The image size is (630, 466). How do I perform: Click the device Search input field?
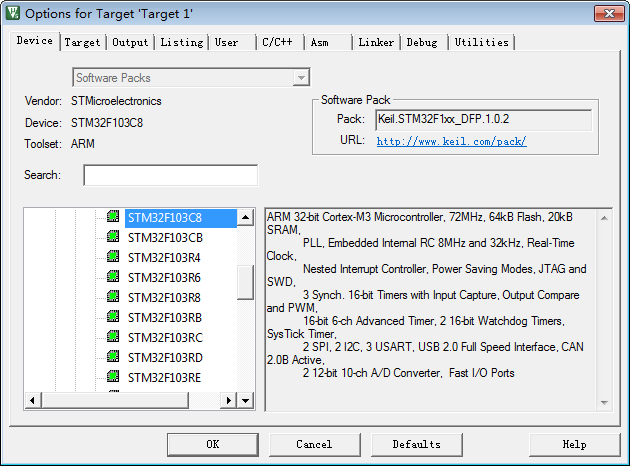171,175
